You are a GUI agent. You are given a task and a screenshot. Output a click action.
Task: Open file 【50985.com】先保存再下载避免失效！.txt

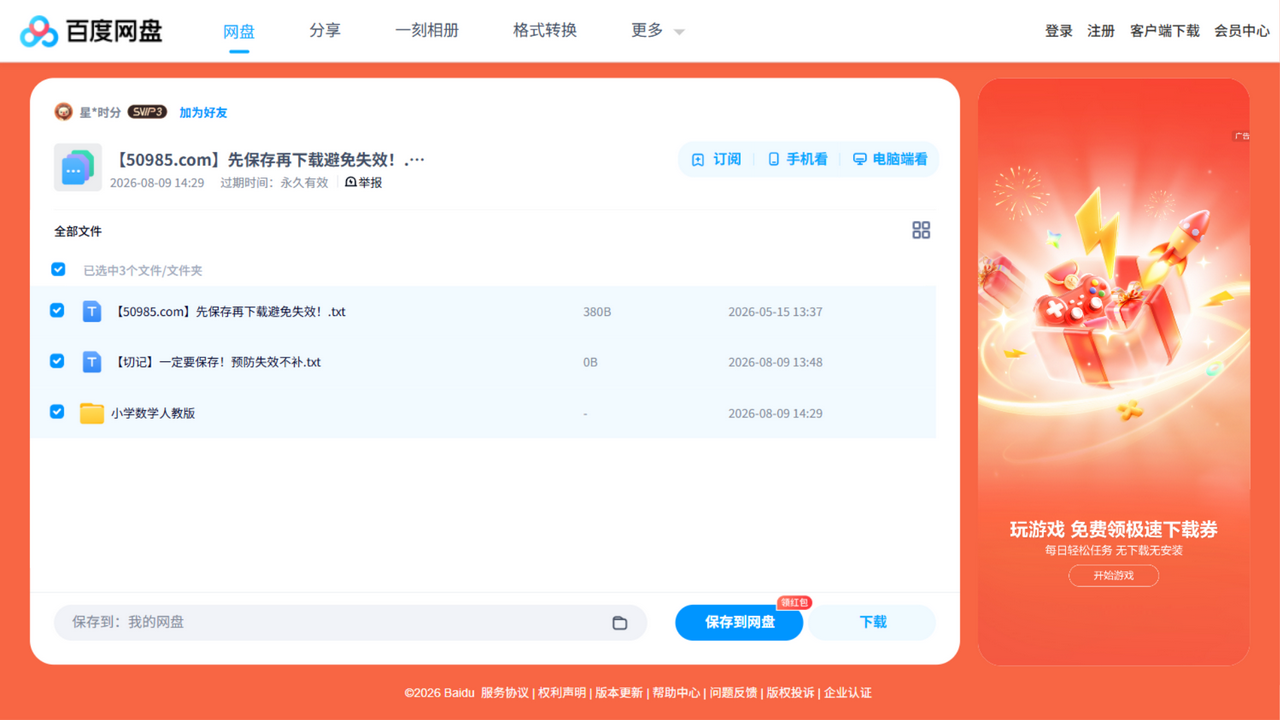pos(229,312)
